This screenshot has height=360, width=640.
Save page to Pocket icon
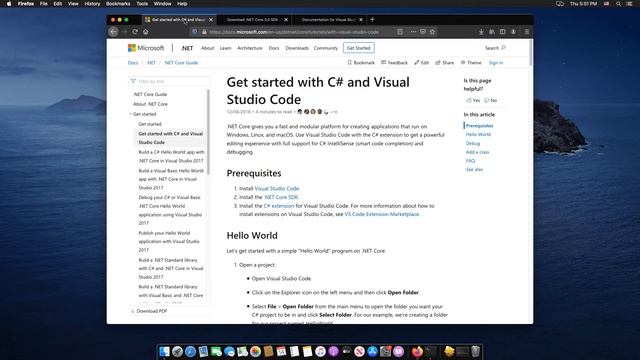coord(423,32)
